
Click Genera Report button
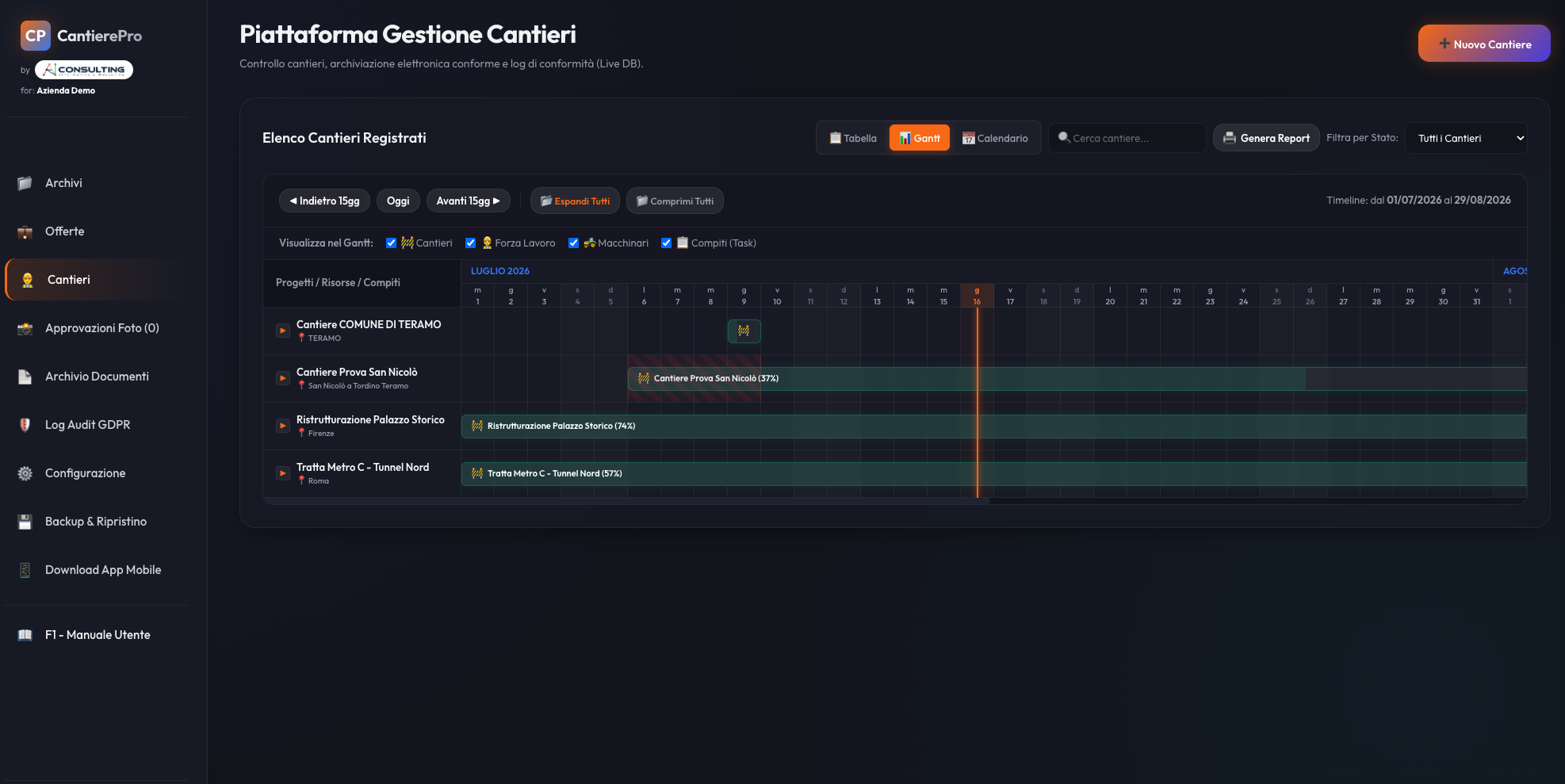coord(1266,138)
